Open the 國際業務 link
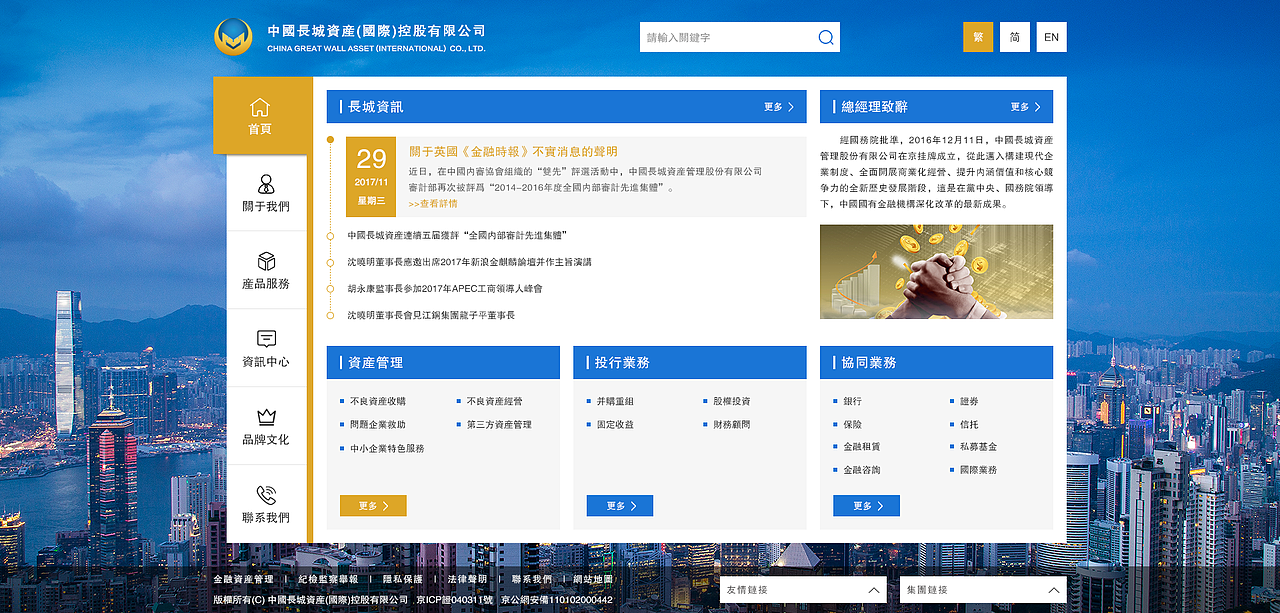 pos(979,470)
